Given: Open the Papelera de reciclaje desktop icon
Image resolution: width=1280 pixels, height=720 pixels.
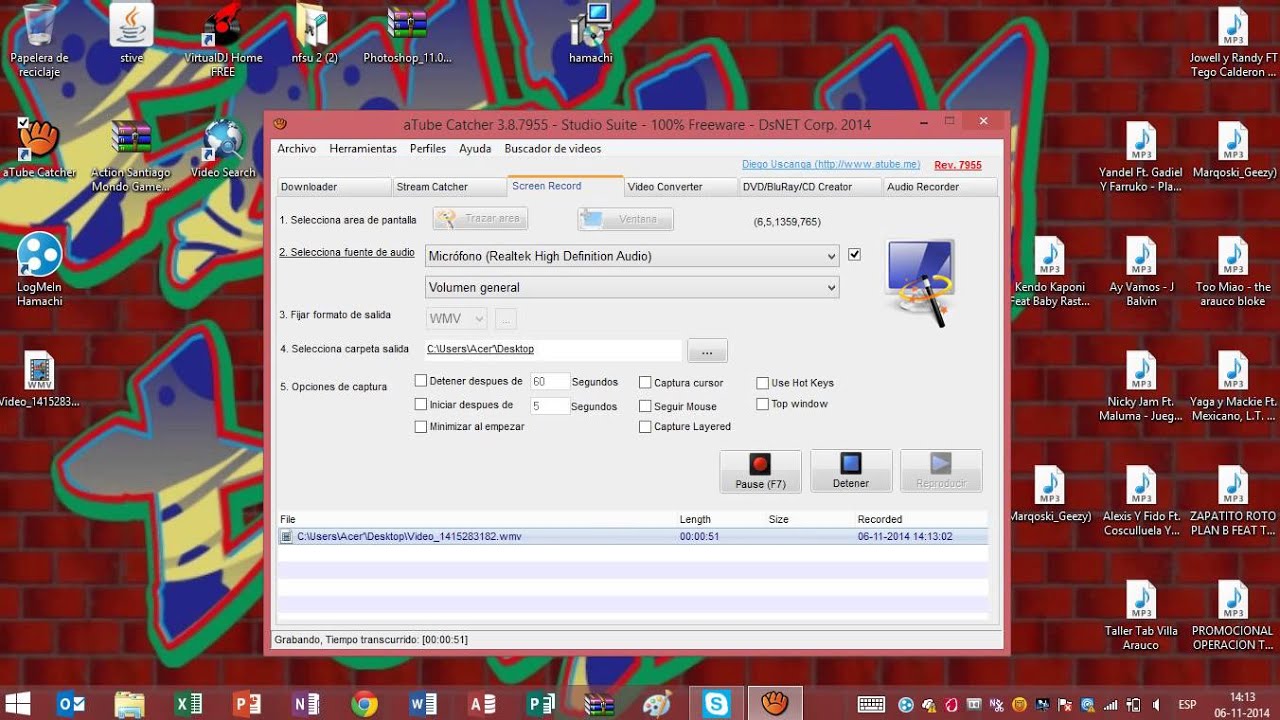Looking at the screenshot, I should [39, 40].
